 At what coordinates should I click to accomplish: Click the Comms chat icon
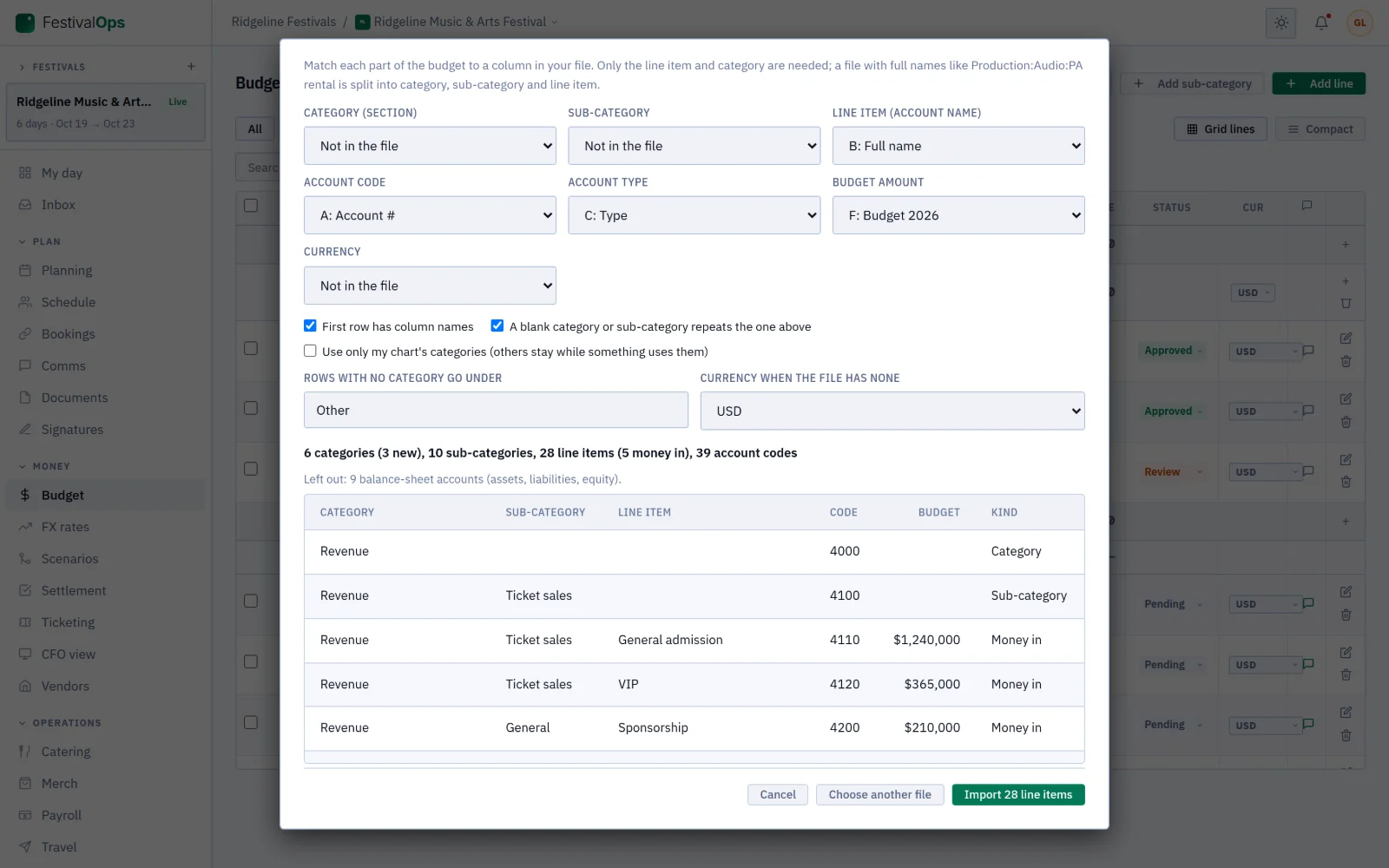tap(25, 365)
